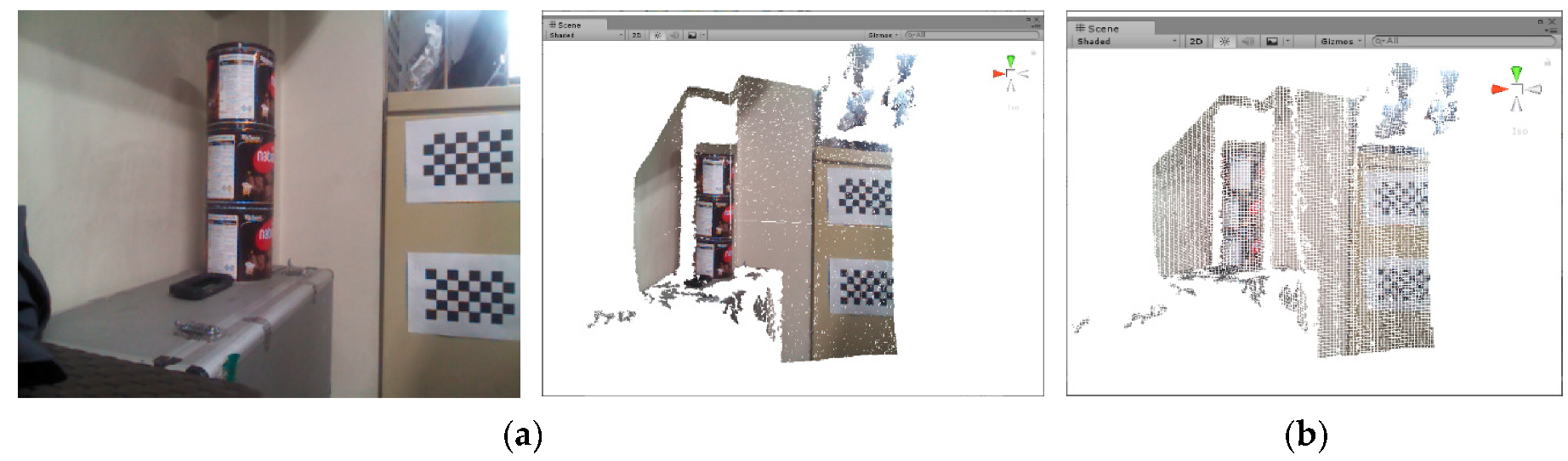The width and height of the screenshot is (1568, 461).
Task: Toggle scene audio speaker icon in view (b)
Action: coord(1247,41)
